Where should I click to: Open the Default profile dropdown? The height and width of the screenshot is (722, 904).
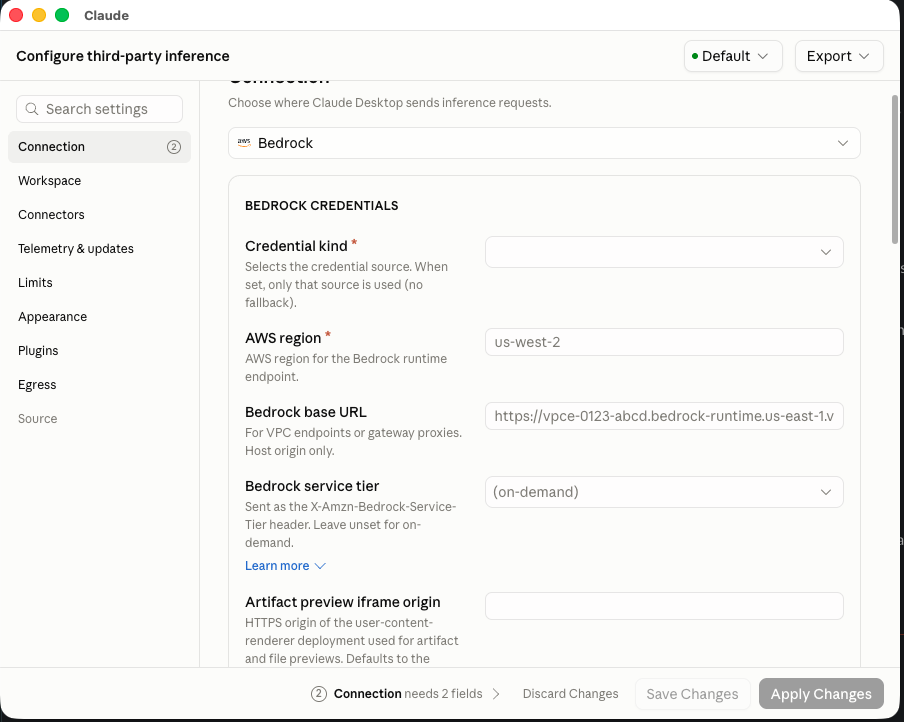[x=733, y=56]
